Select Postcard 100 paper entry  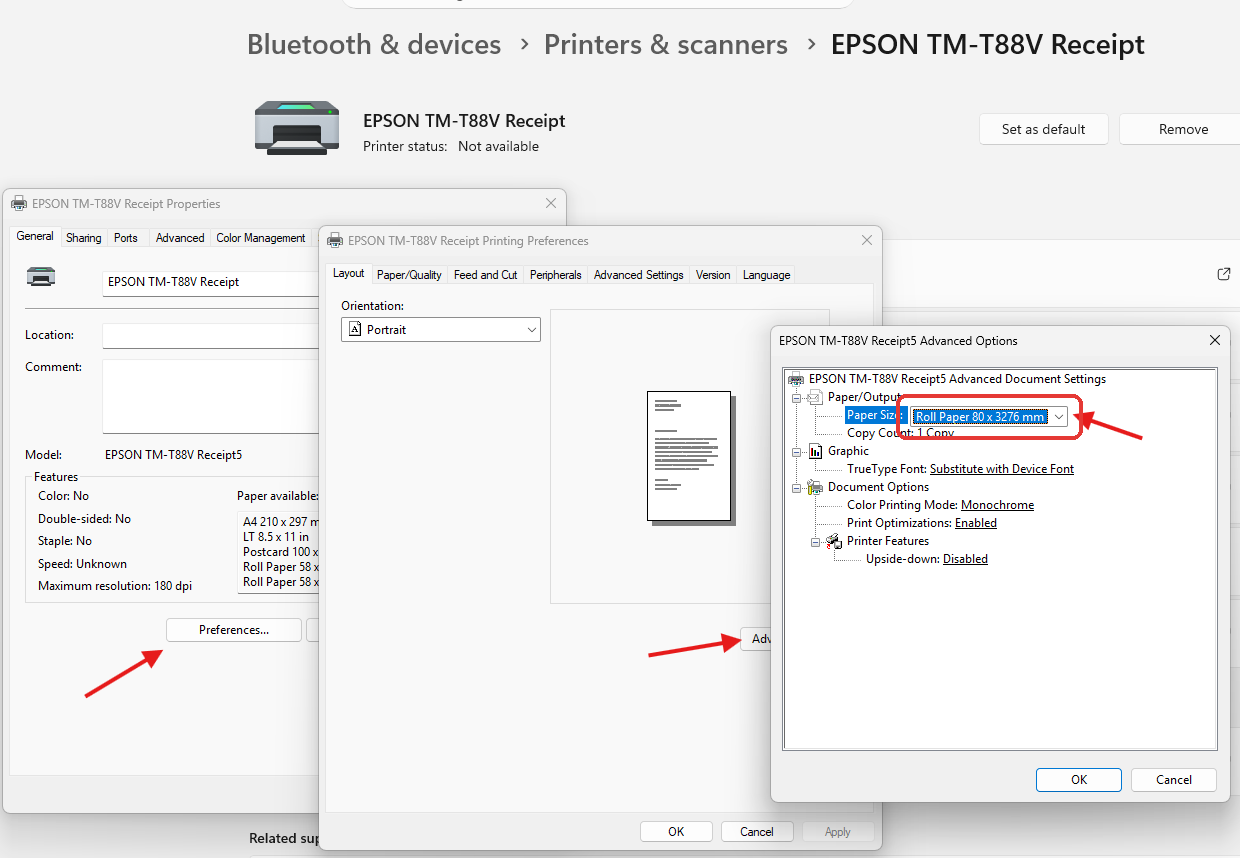[281, 551]
